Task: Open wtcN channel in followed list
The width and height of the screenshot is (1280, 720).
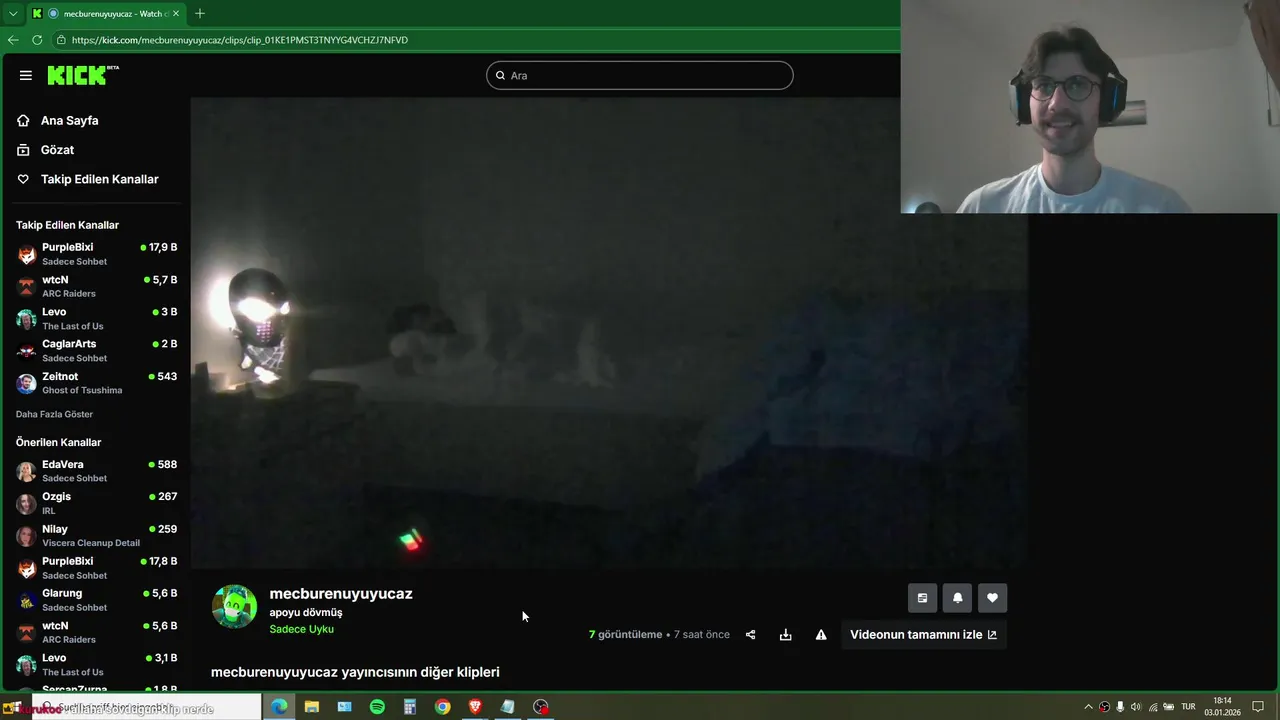Action: click(x=96, y=286)
